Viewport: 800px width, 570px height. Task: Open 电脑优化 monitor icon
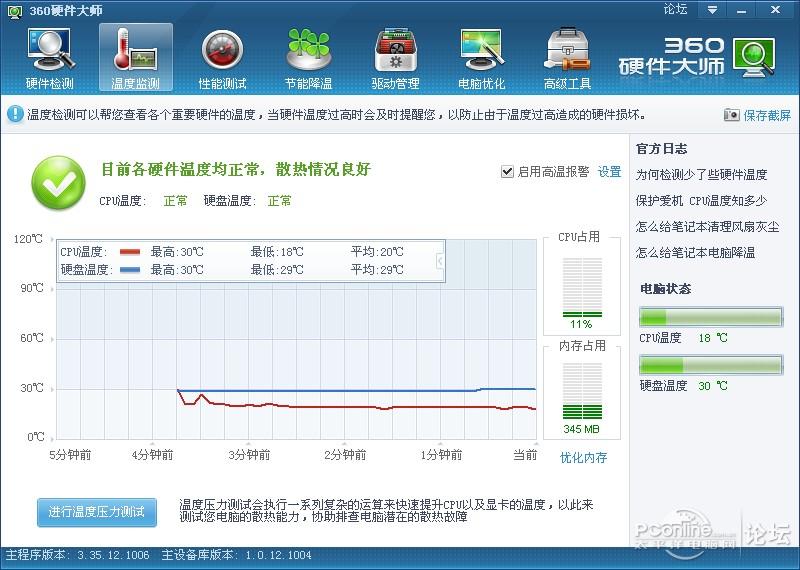[481, 49]
